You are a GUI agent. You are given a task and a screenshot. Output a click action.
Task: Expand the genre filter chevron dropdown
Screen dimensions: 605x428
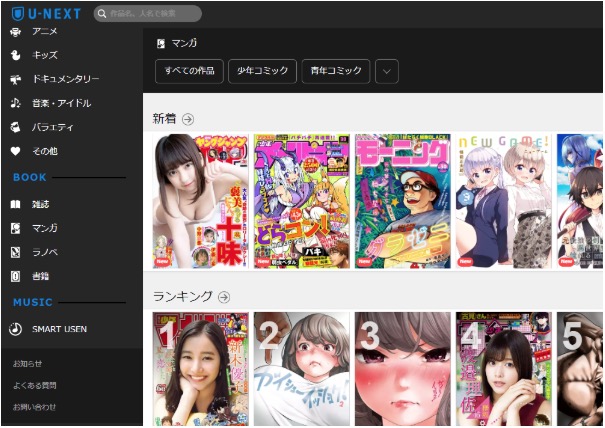[x=386, y=71]
